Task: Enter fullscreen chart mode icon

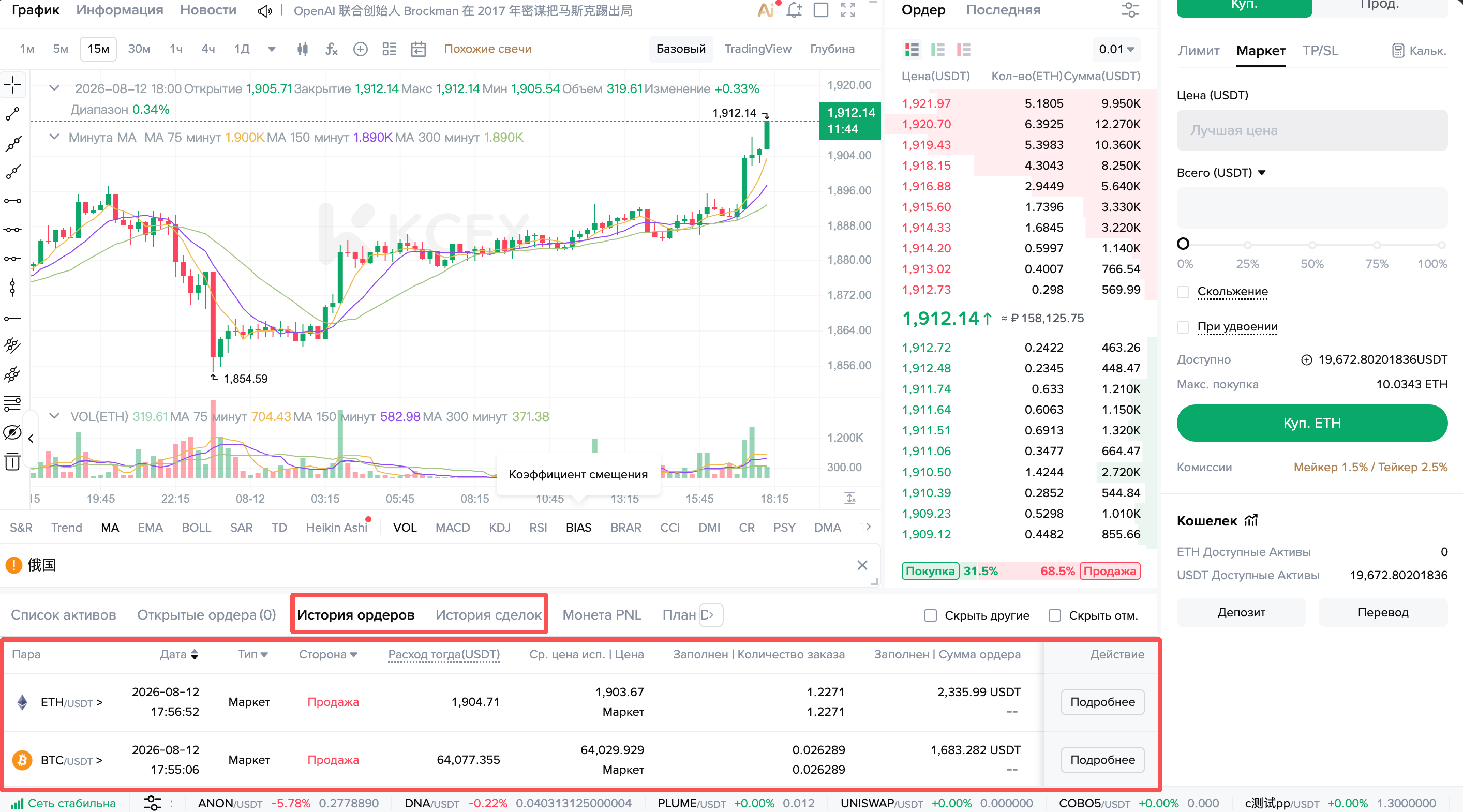Action: point(848,10)
